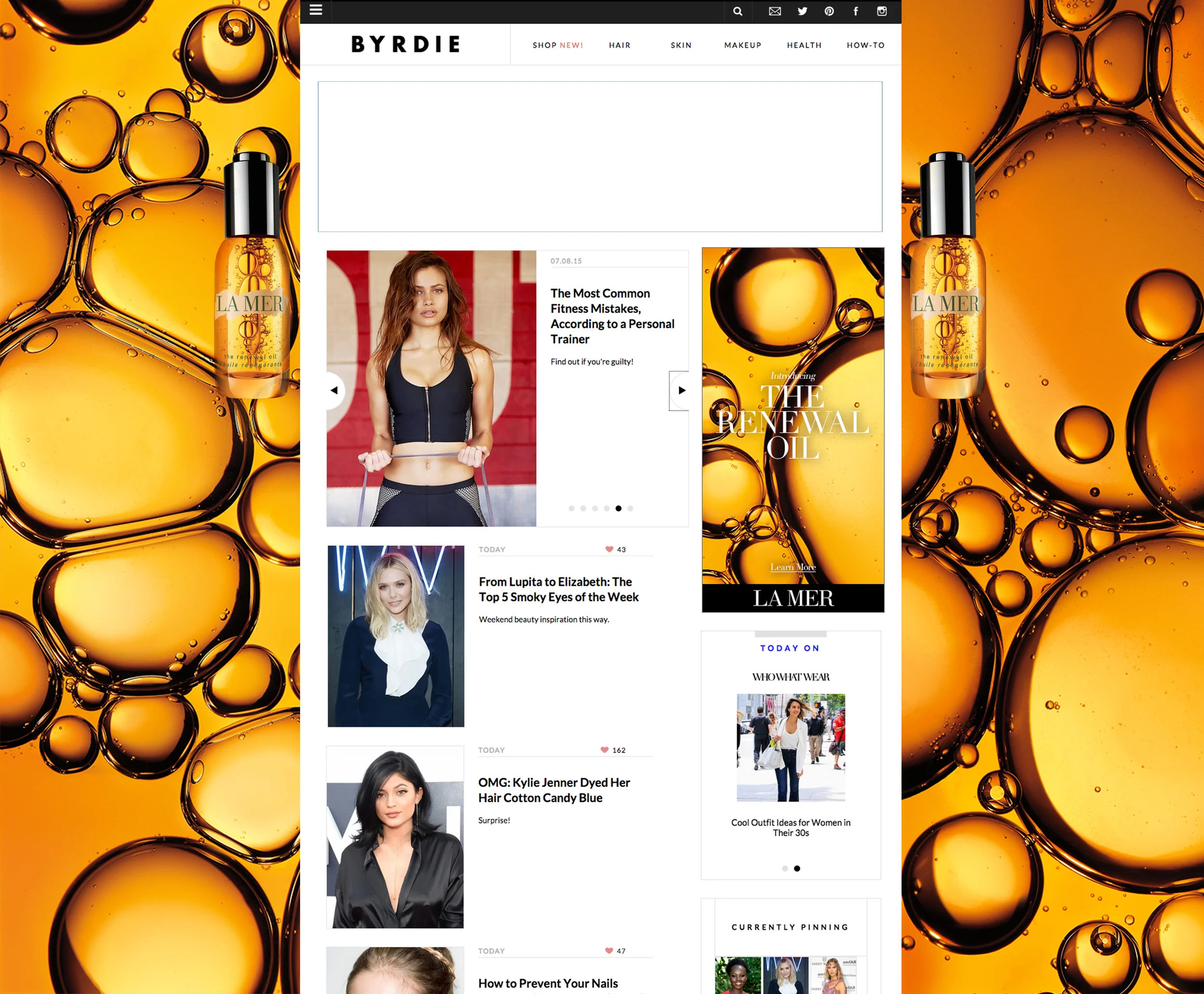
Task: Open the Fitness Mistakes article headline
Action: (612, 316)
